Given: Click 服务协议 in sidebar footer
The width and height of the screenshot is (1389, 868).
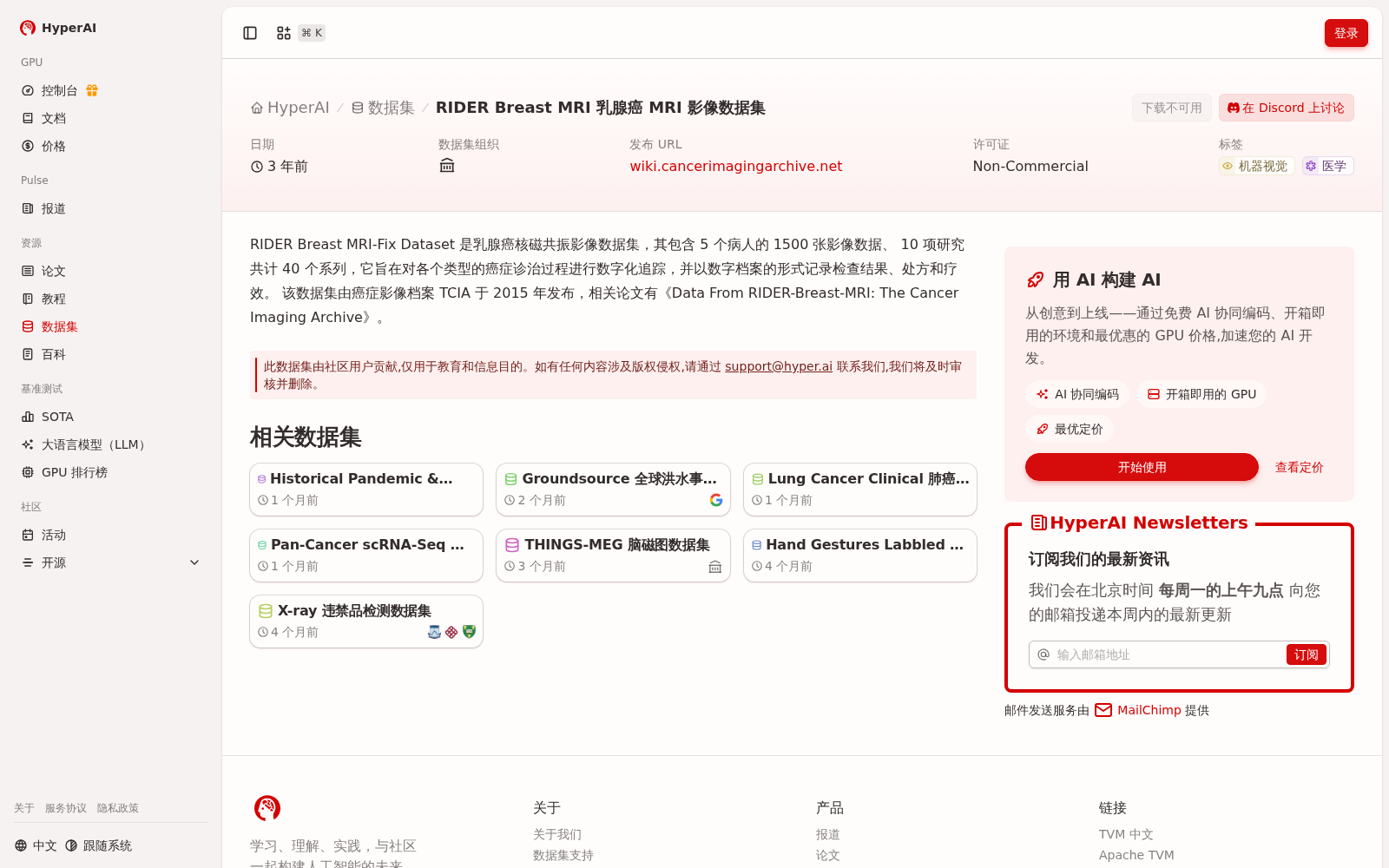Looking at the screenshot, I should pyautogui.click(x=66, y=808).
